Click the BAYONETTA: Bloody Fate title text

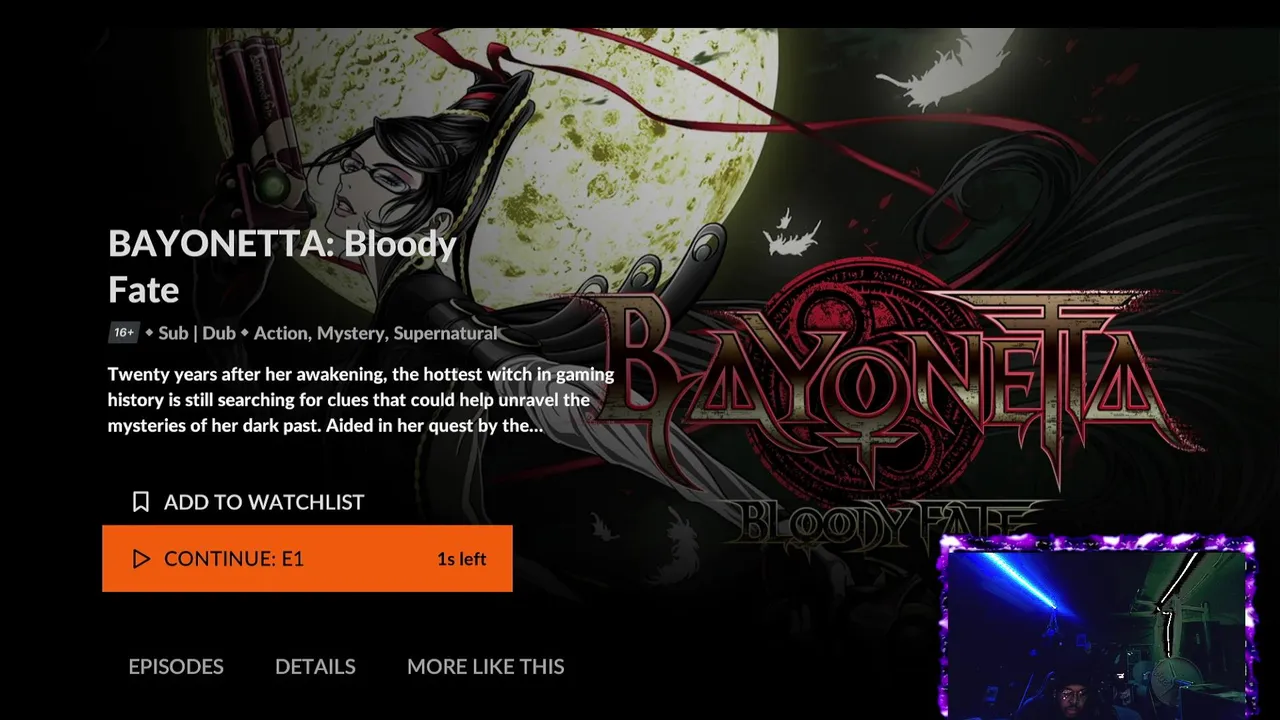click(282, 266)
